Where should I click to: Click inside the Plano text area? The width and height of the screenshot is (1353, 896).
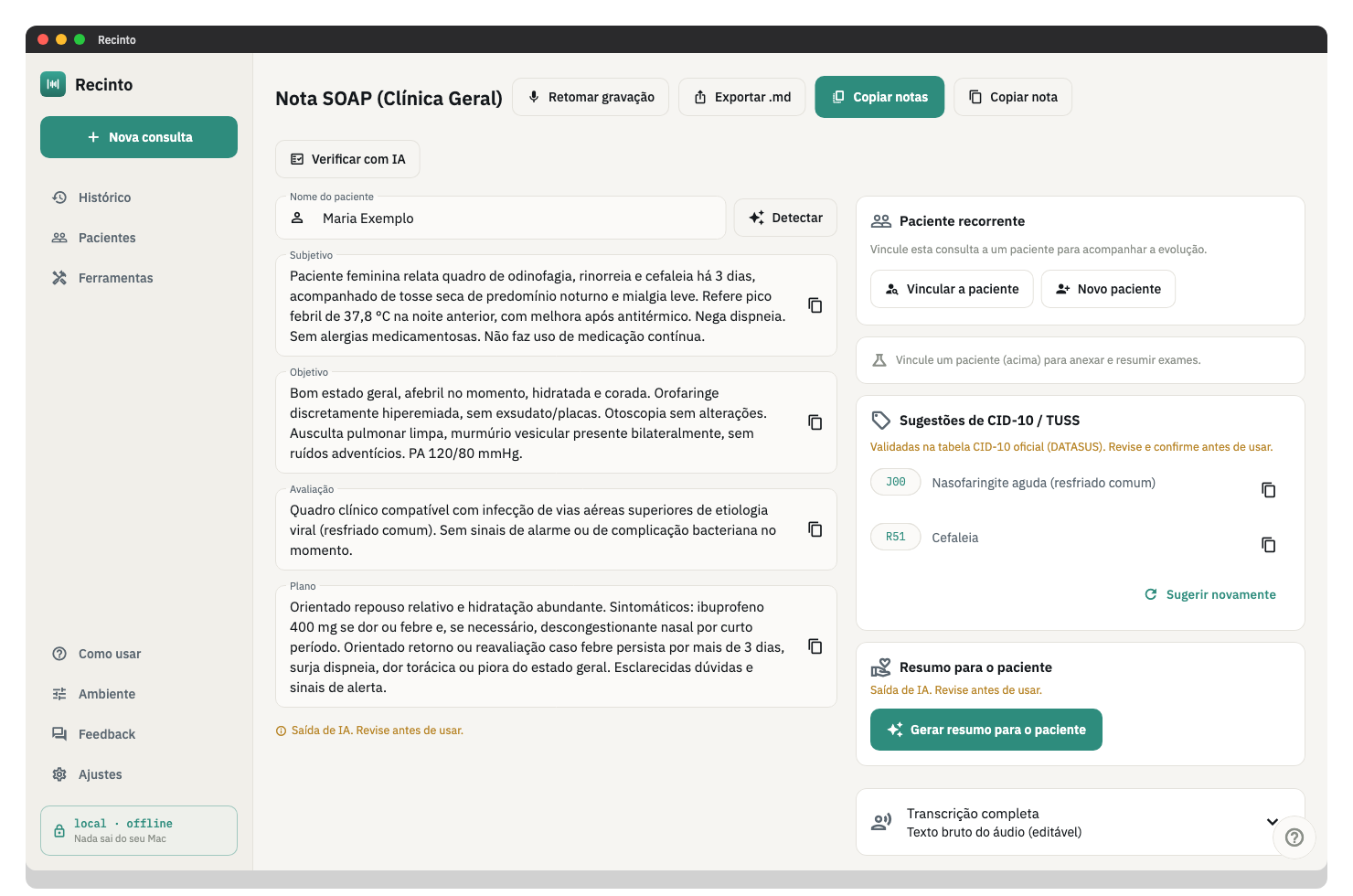coord(538,647)
